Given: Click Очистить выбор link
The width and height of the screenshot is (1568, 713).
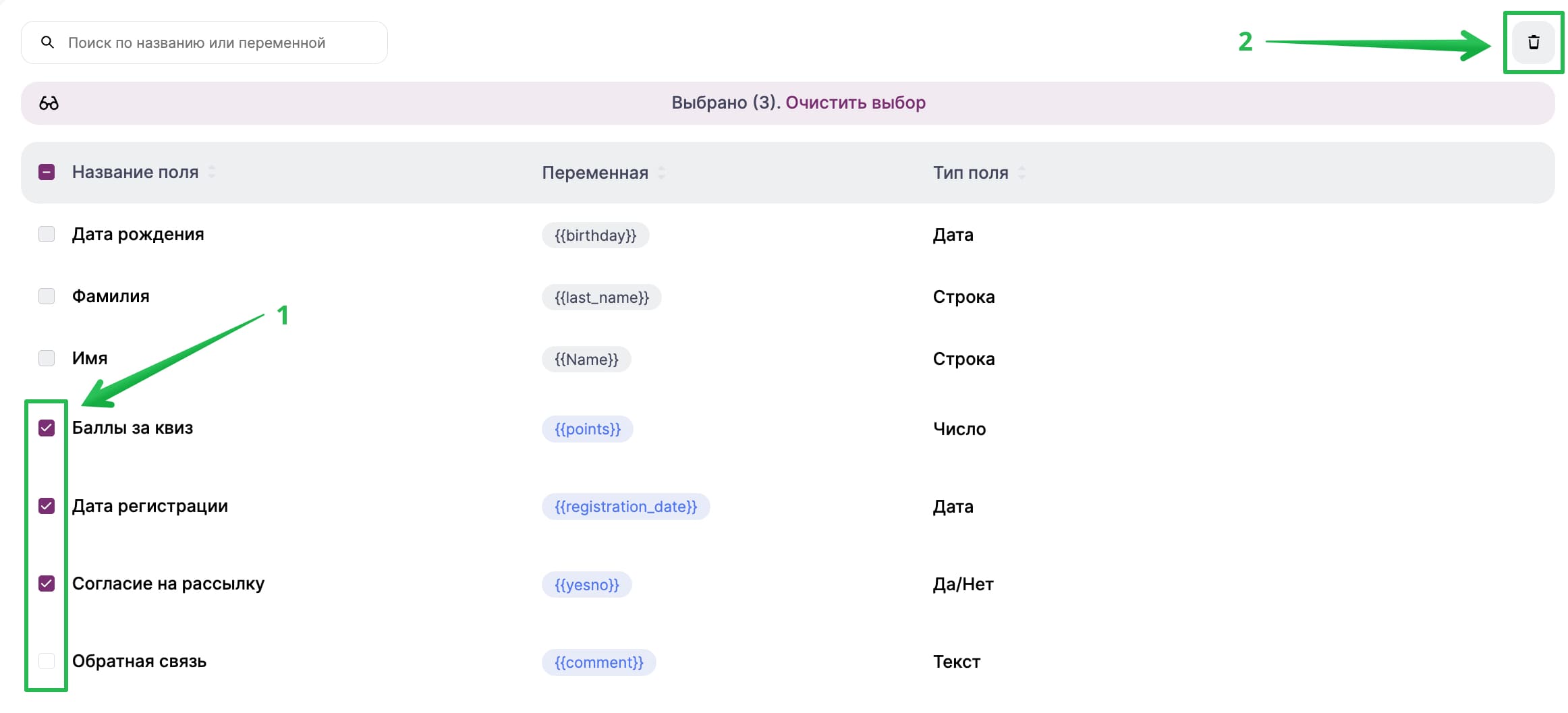Looking at the screenshot, I should [855, 103].
